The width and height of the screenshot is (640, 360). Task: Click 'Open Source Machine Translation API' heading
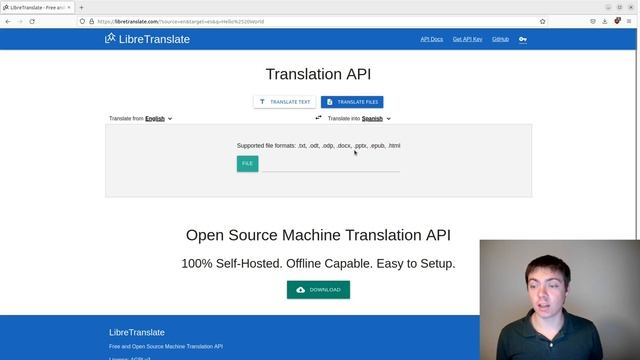[318, 235]
